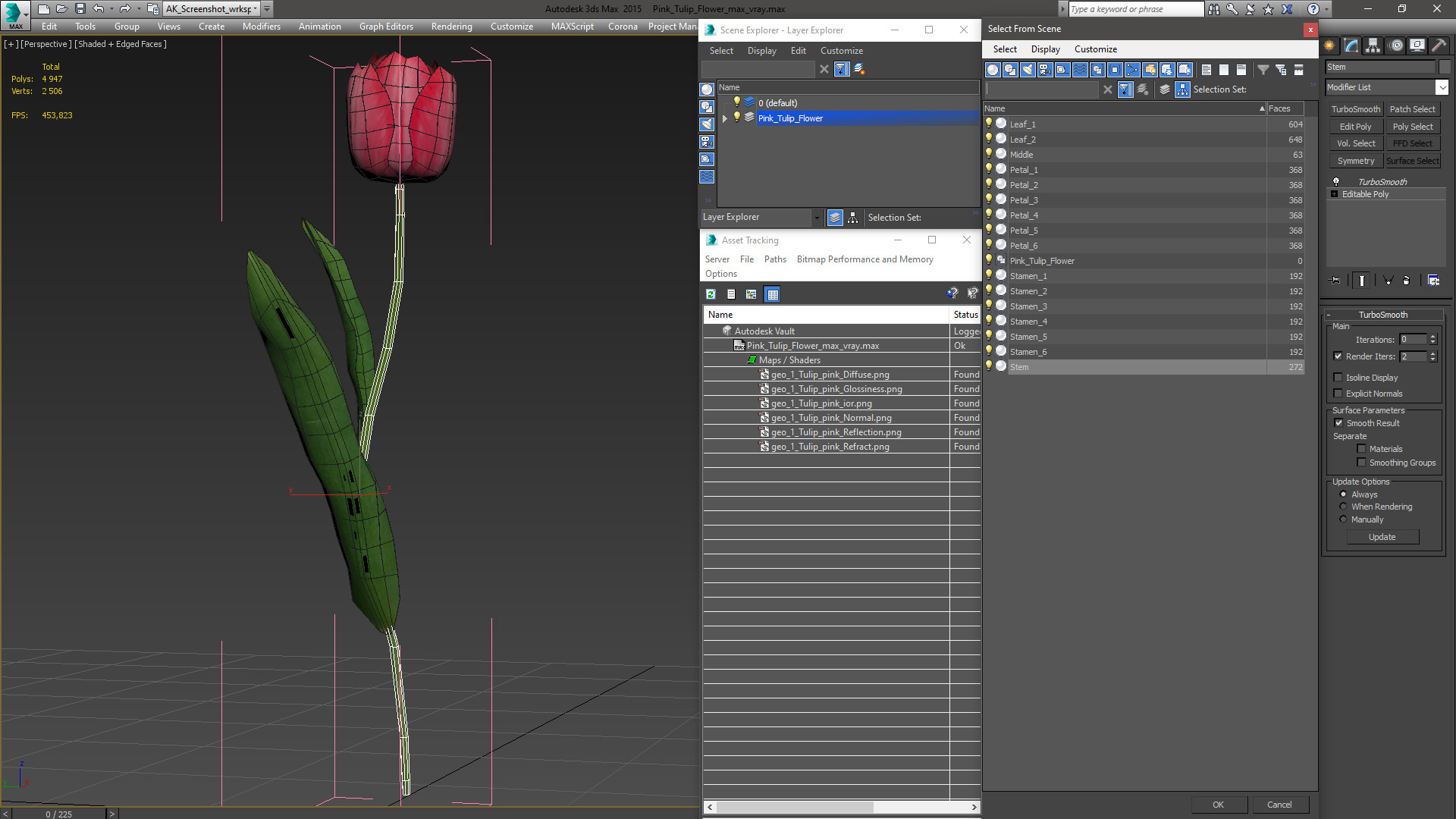
Task: Enable Separate by Materials checkbox
Action: [x=1361, y=449]
